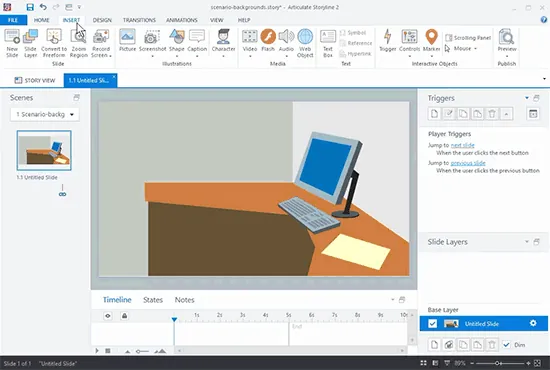The image size is (550, 370).
Task: Fit slide to window in status bar
Action: click(537, 363)
